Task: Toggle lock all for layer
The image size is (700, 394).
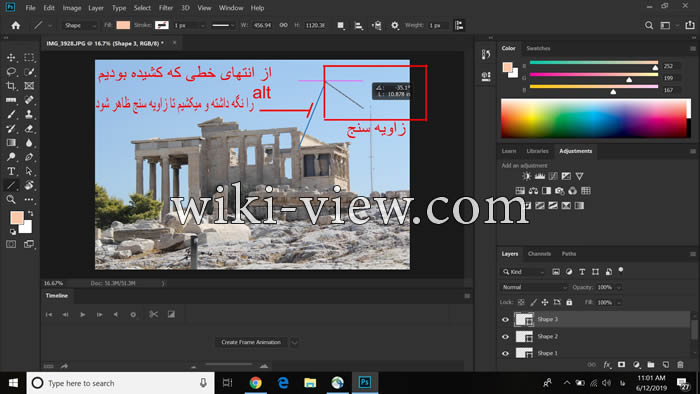Action: coord(569,302)
